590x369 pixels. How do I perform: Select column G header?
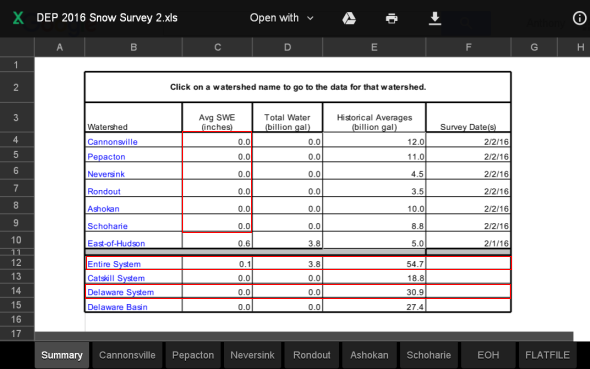pos(534,47)
